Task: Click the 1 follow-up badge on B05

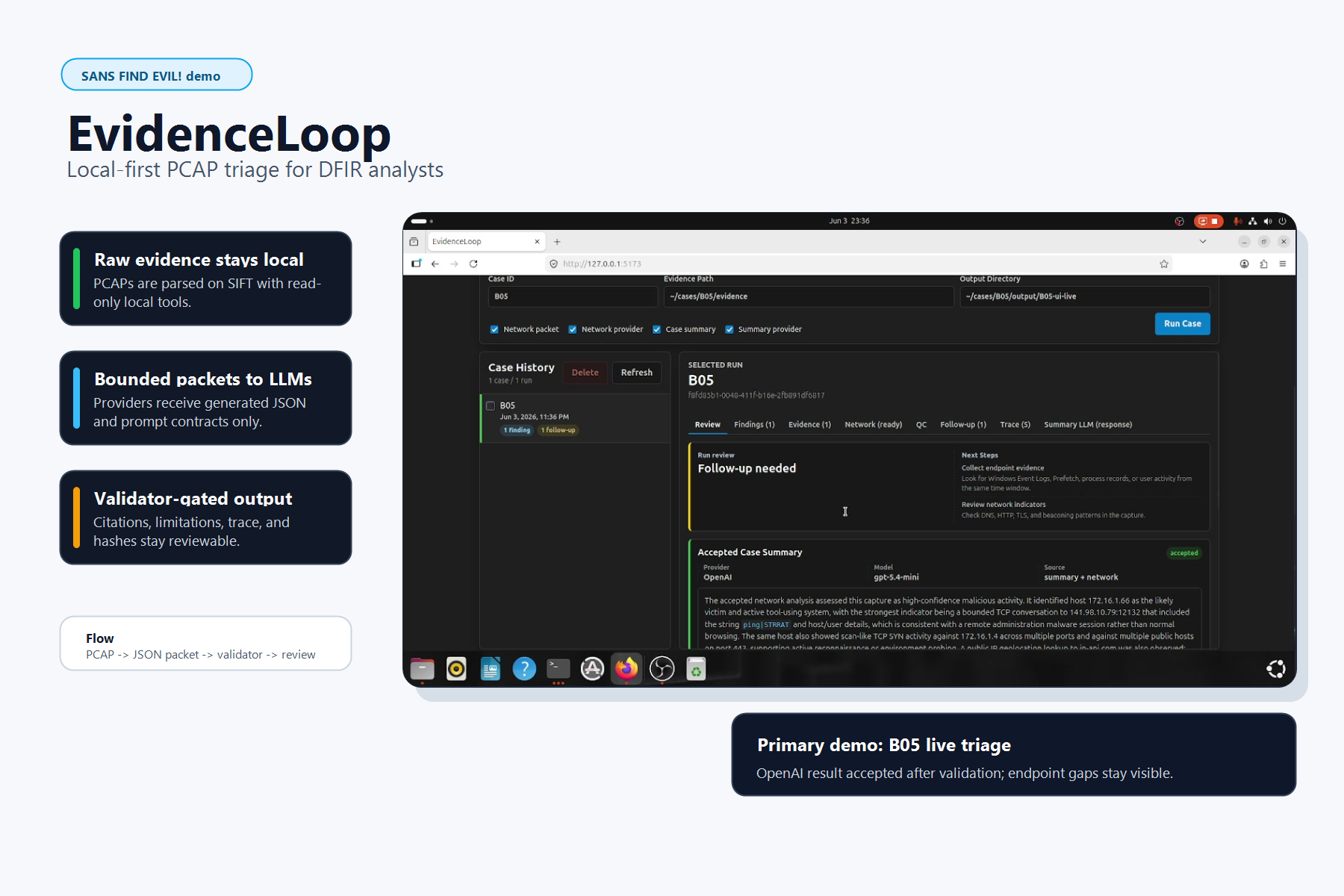Action: [x=559, y=430]
